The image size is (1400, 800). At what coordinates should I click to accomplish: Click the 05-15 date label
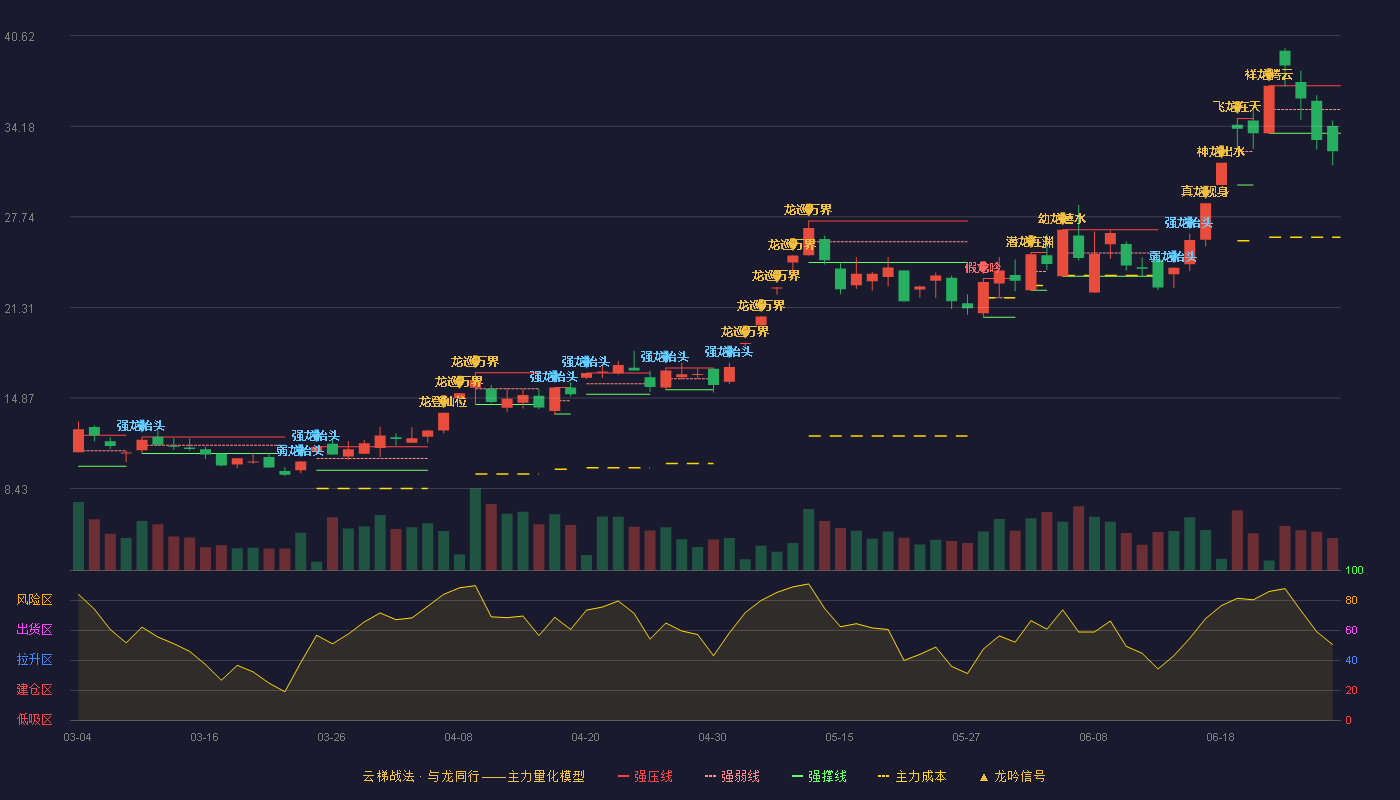(839, 737)
